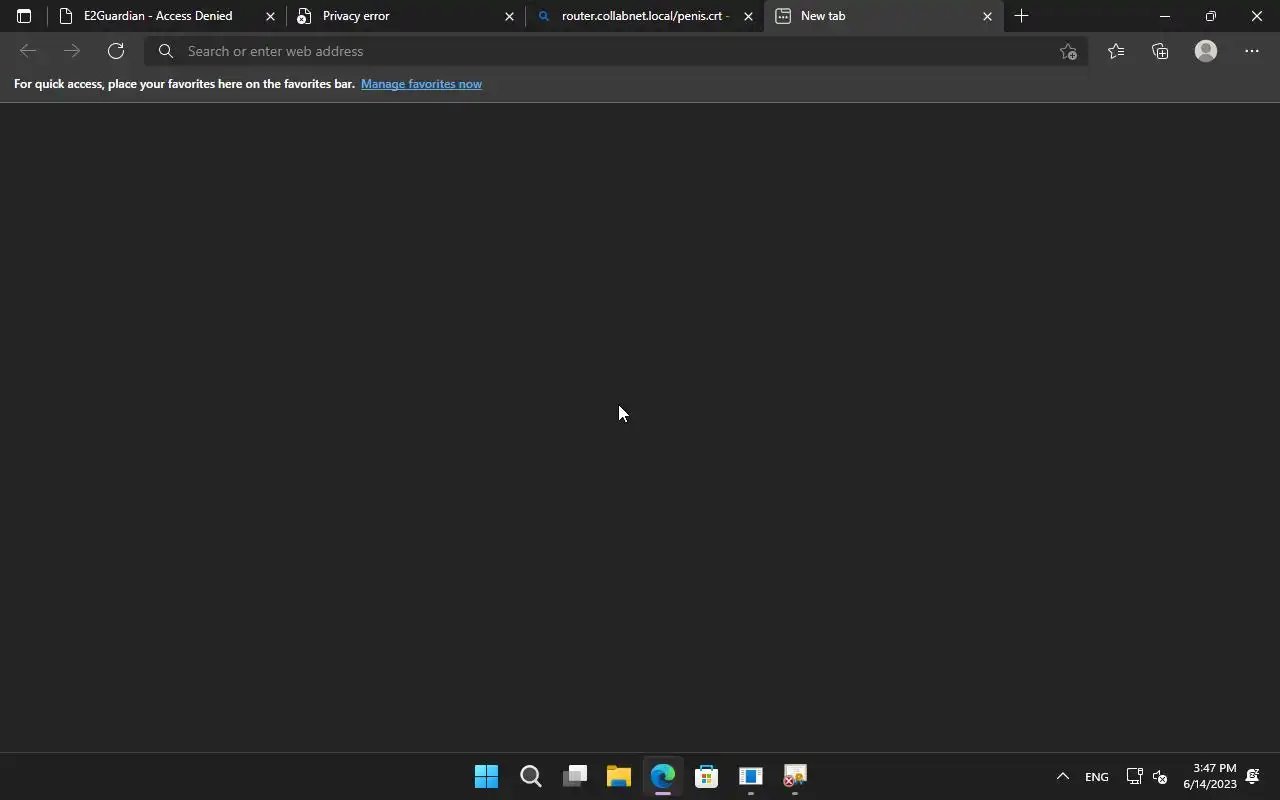Close the Privacy error tab
This screenshot has width=1280, height=800.
(509, 16)
